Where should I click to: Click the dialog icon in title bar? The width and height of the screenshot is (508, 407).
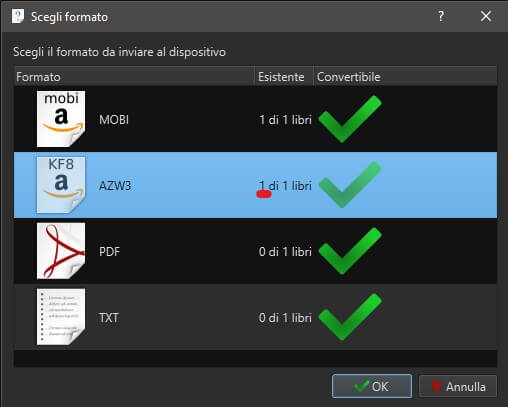[x=18, y=16]
